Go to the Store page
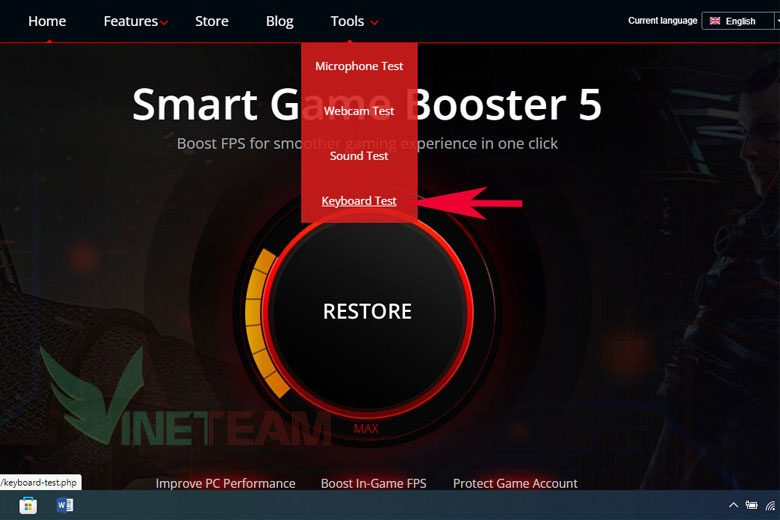The image size is (780, 520). pyautogui.click(x=211, y=21)
